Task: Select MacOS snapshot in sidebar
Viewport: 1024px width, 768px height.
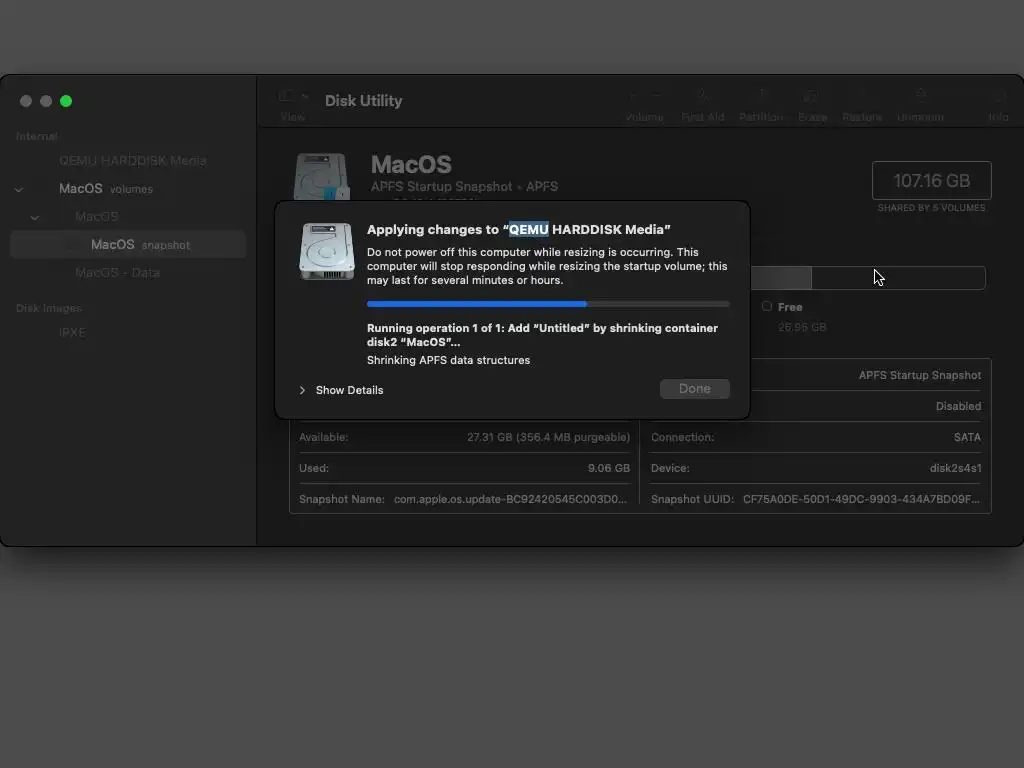Action: 128,244
